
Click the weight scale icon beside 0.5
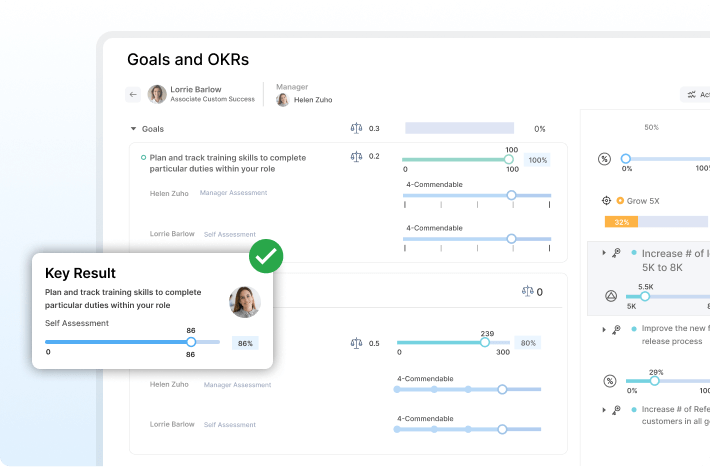click(356, 343)
